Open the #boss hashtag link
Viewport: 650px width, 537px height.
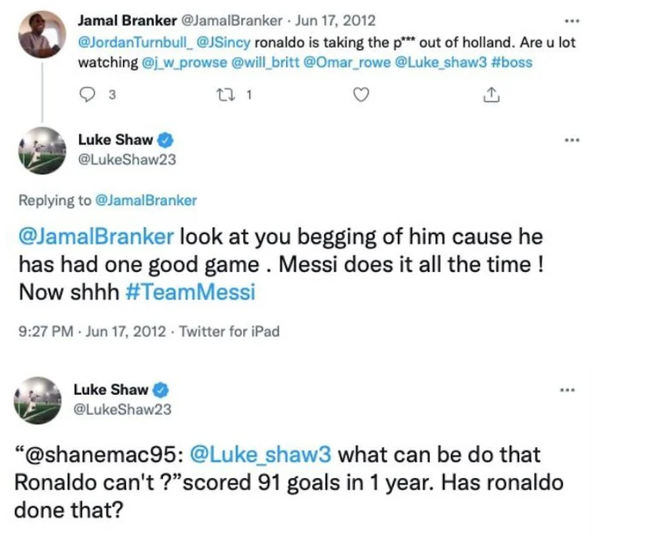[513, 62]
